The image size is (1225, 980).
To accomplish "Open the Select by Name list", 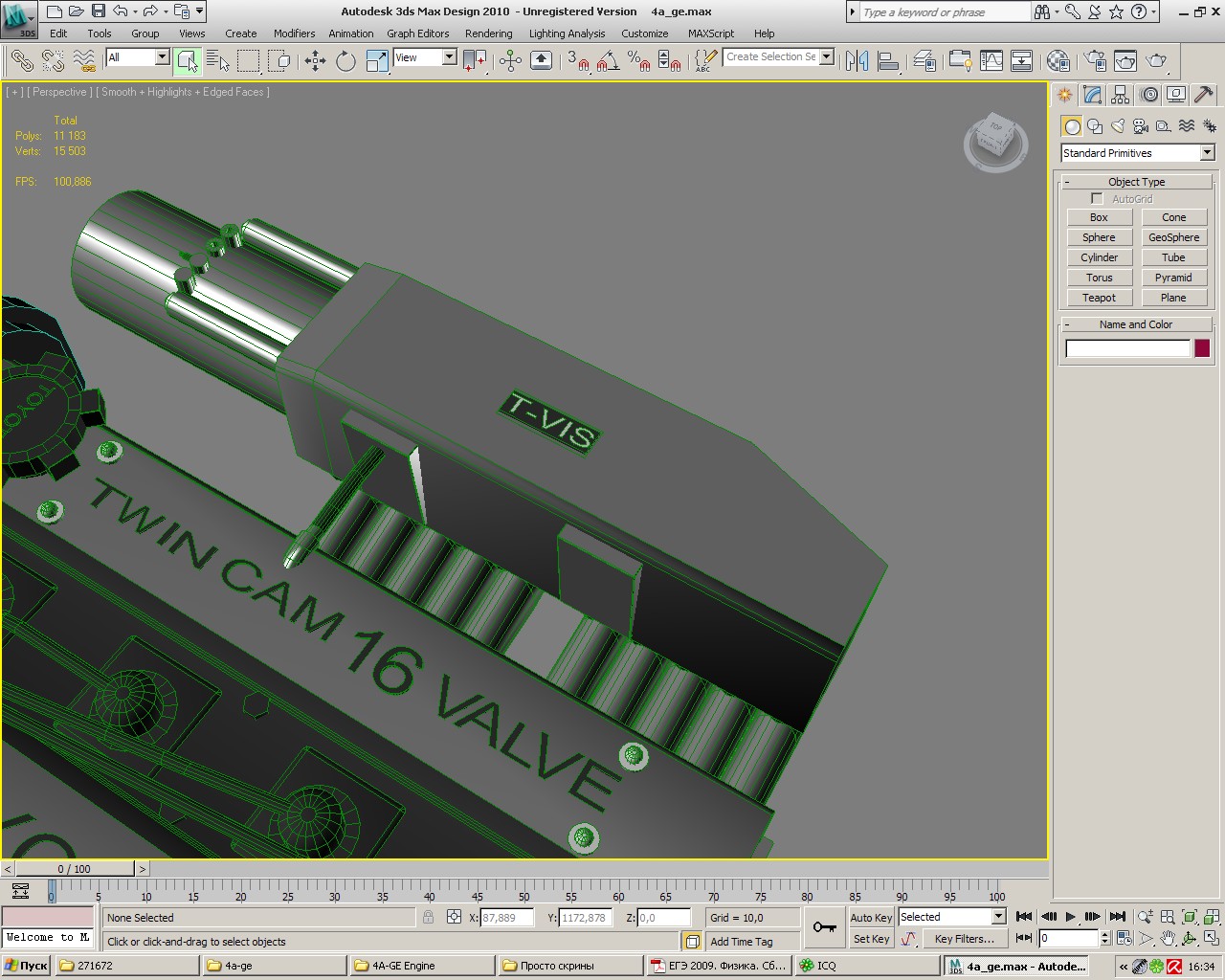I will tap(218, 61).
